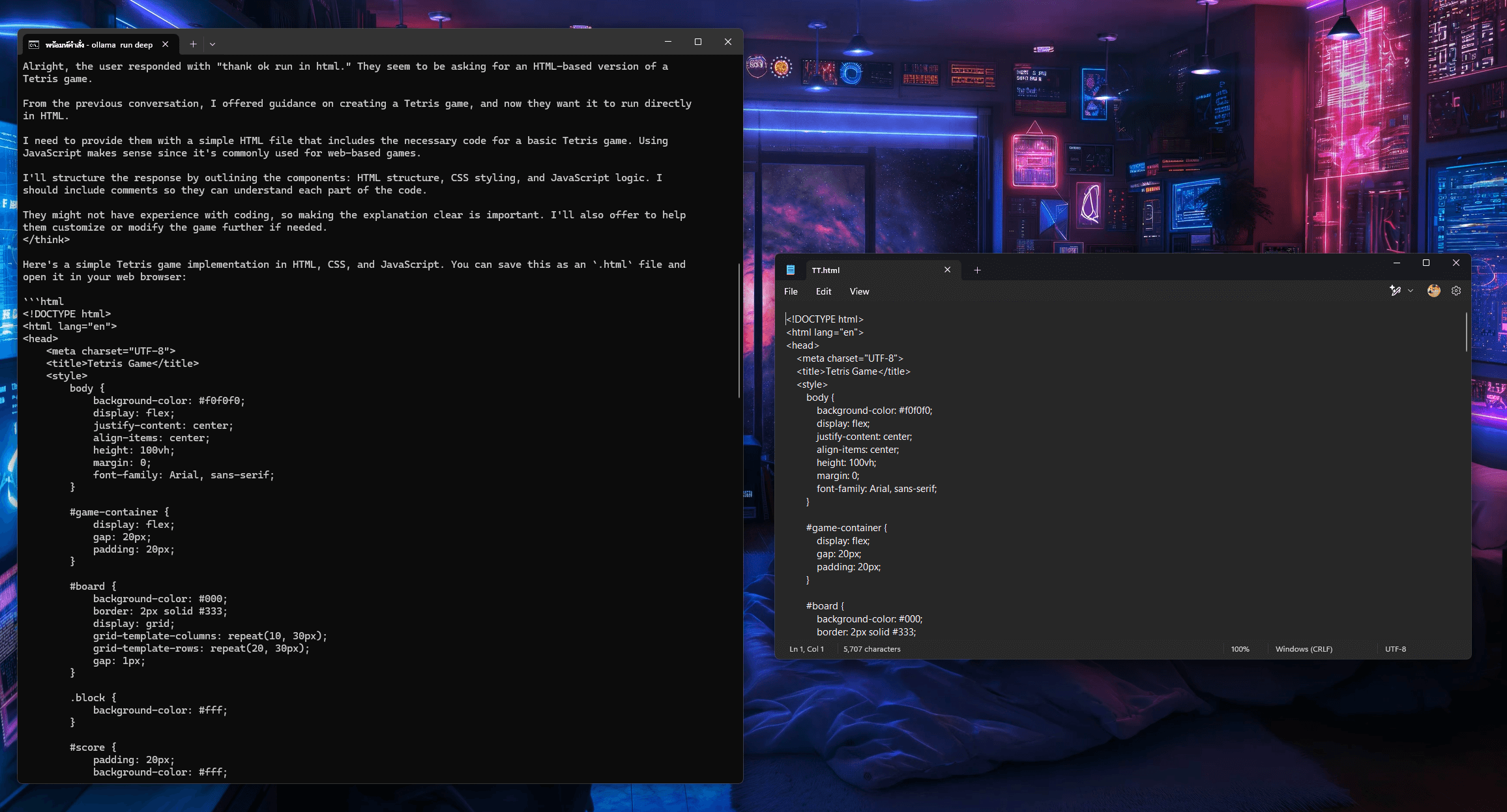
Task: Click the terminal icon on ollama tab
Action: pos(34,44)
